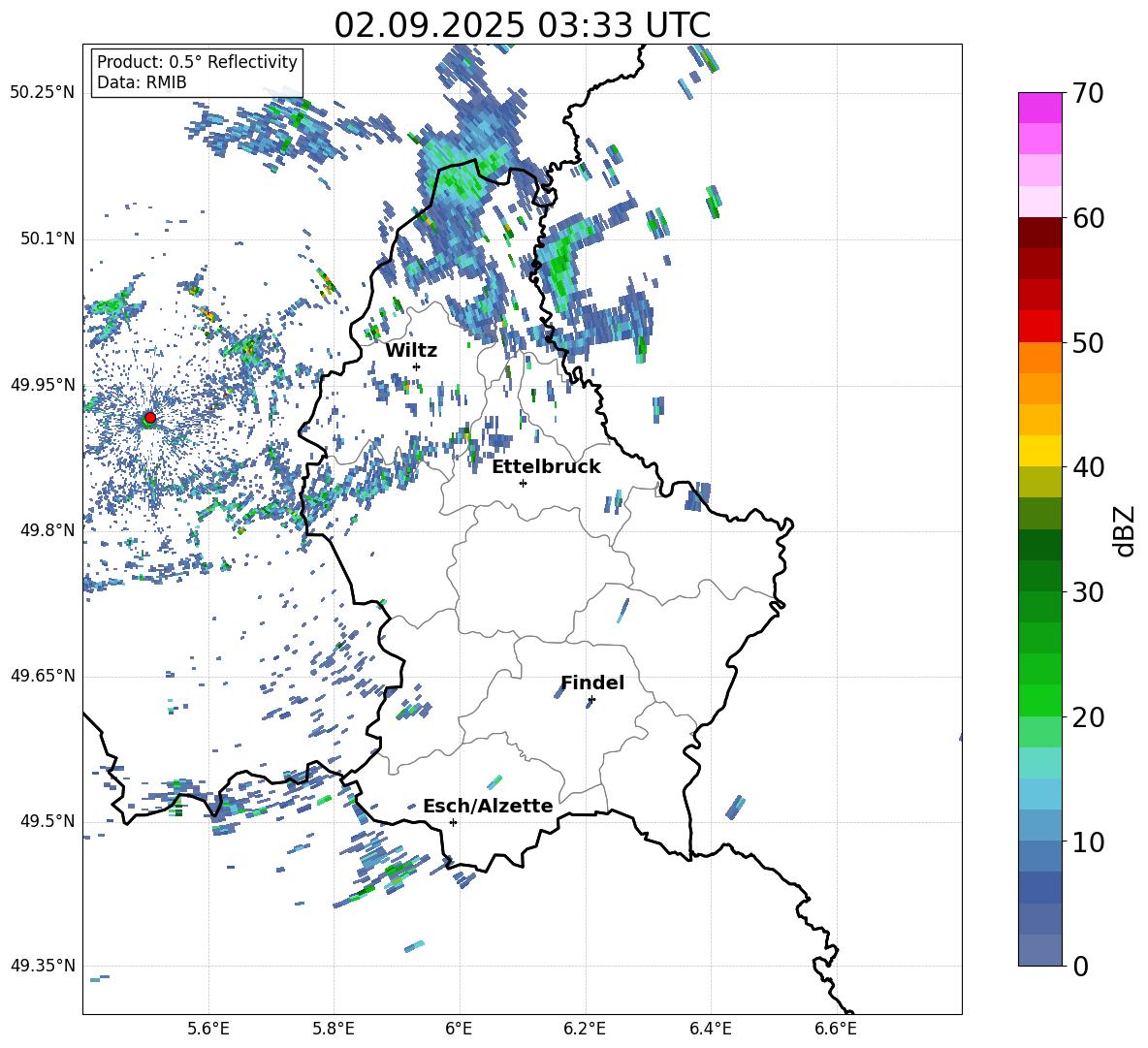Screen dimensions: 1148x1048
Task: Click the 0 value on the colorbar
Action: click(x=1080, y=967)
